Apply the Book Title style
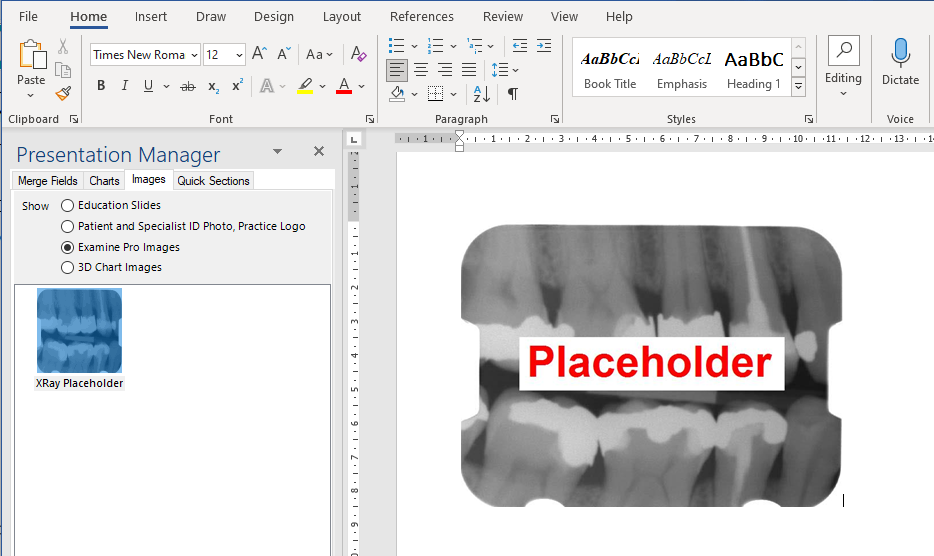Image resolution: width=934 pixels, height=556 pixels. click(610, 69)
